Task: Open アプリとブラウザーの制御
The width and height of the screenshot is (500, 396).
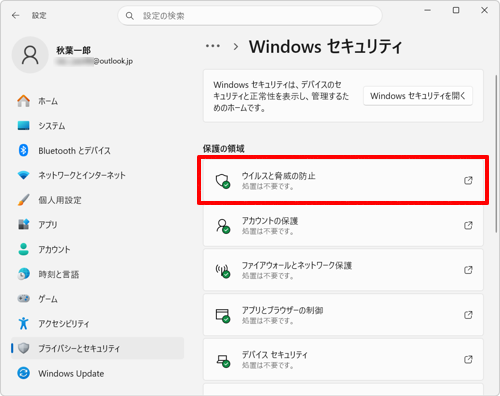Action: pyautogui.click(x=343, y=315)
